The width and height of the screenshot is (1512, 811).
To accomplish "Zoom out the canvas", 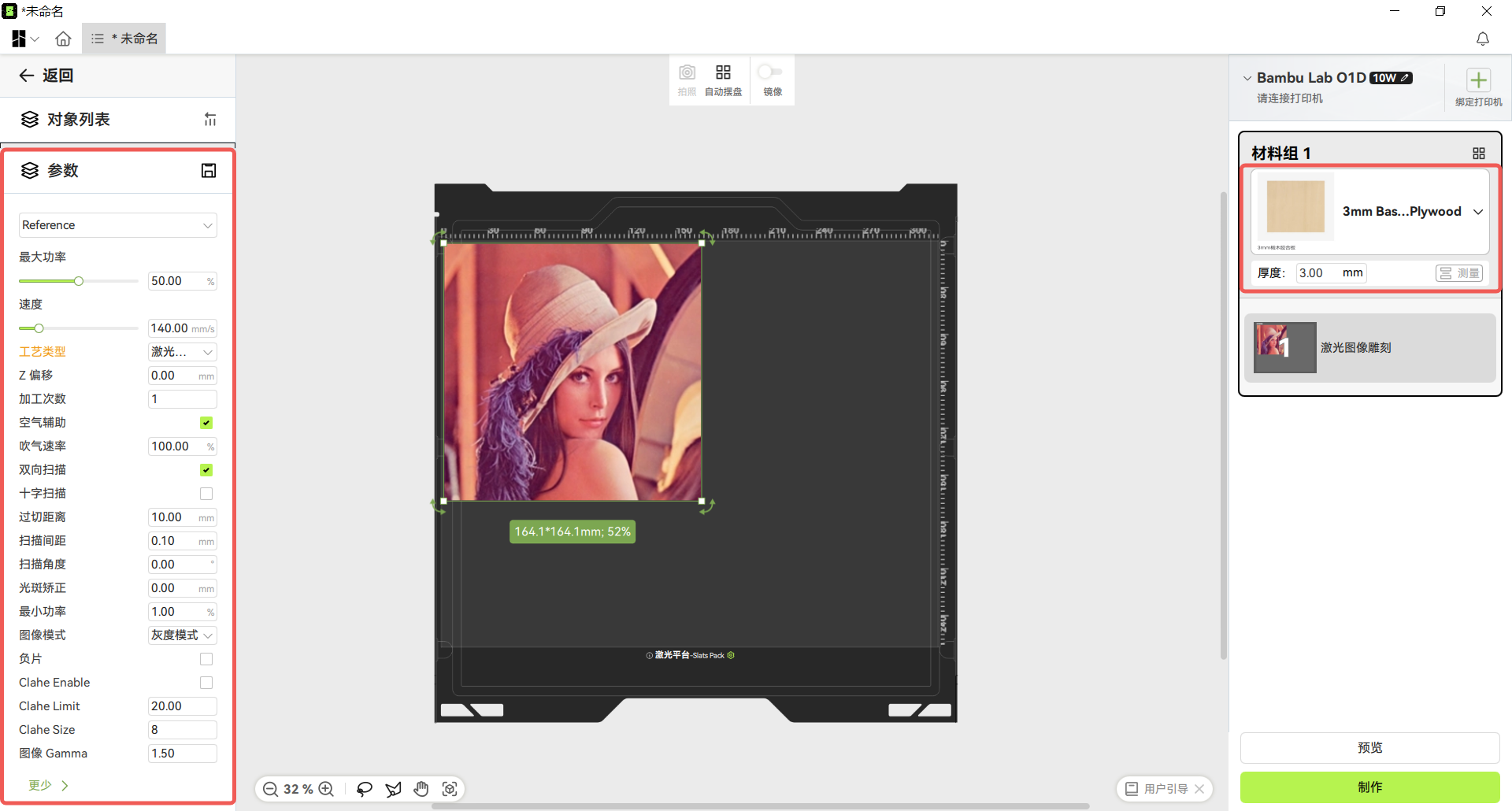I will [x=270, y=789].
